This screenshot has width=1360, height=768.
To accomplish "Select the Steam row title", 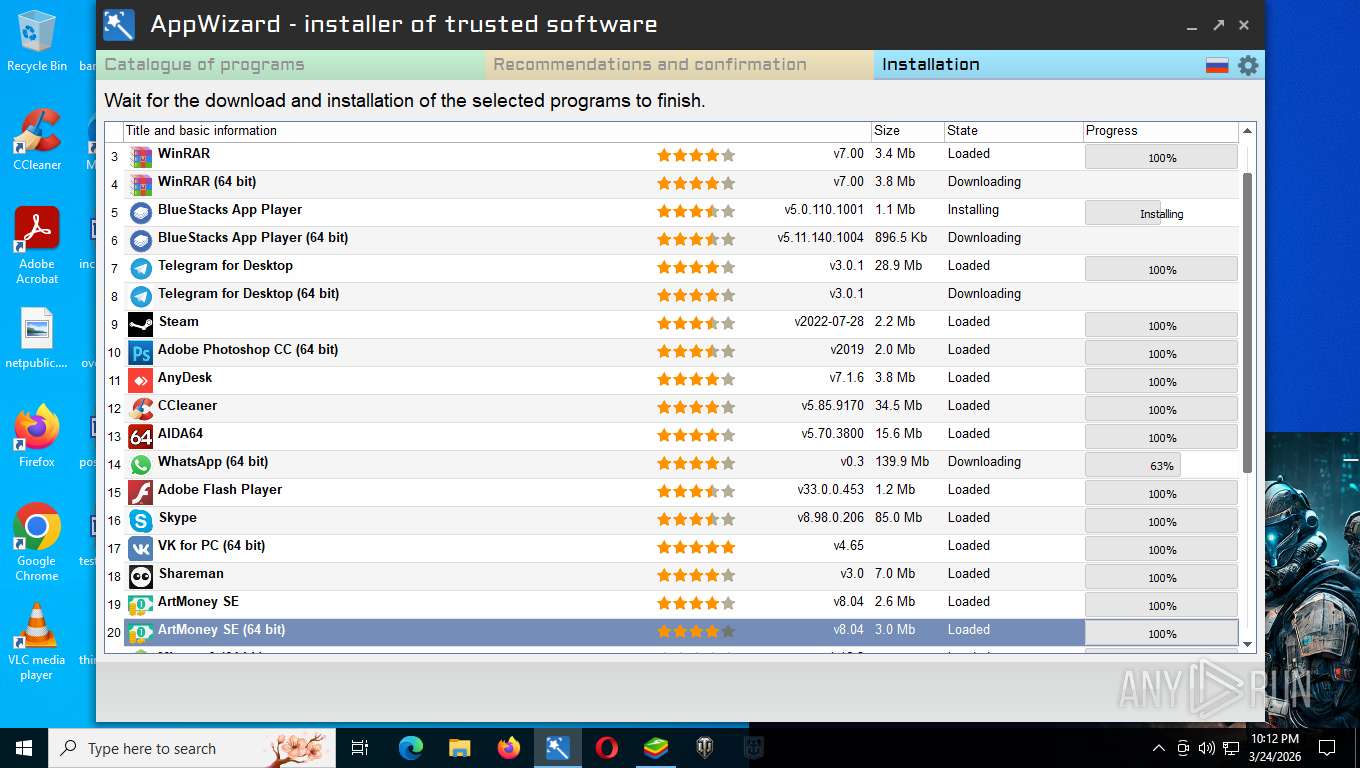I will pos(179,322).
